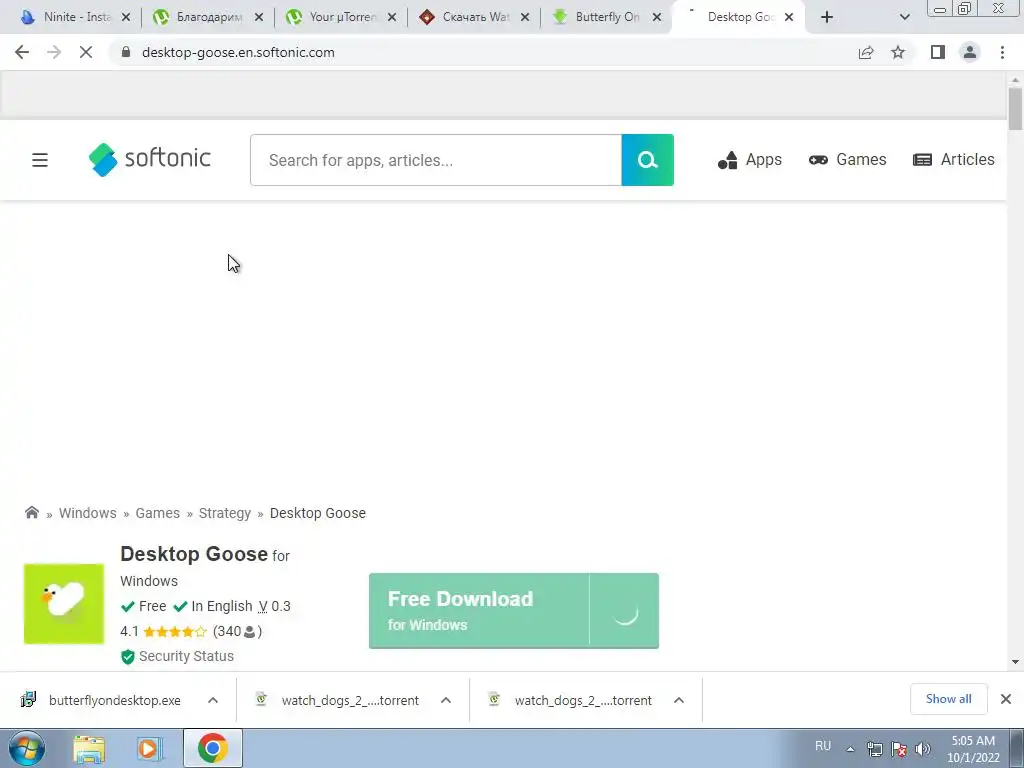This screenshot has width=1024, height=768.
Task: Close the downloads bar
Action: coord(1006,699)
